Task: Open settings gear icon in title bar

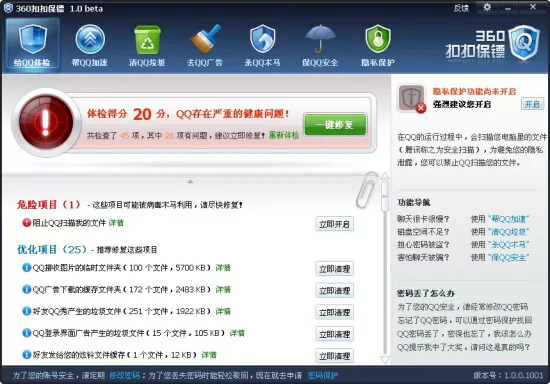Action: point(487,7)
